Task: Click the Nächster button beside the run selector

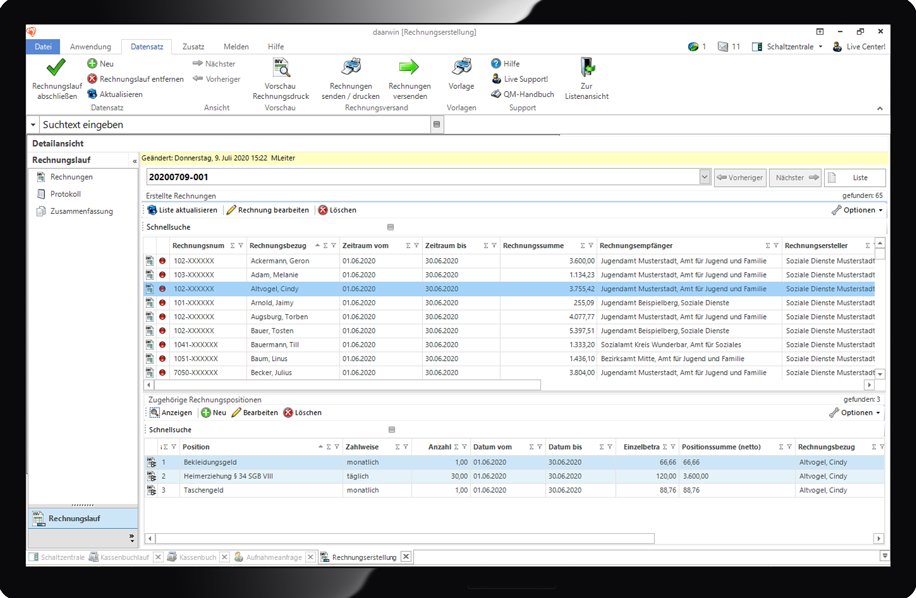Action: 796,178
